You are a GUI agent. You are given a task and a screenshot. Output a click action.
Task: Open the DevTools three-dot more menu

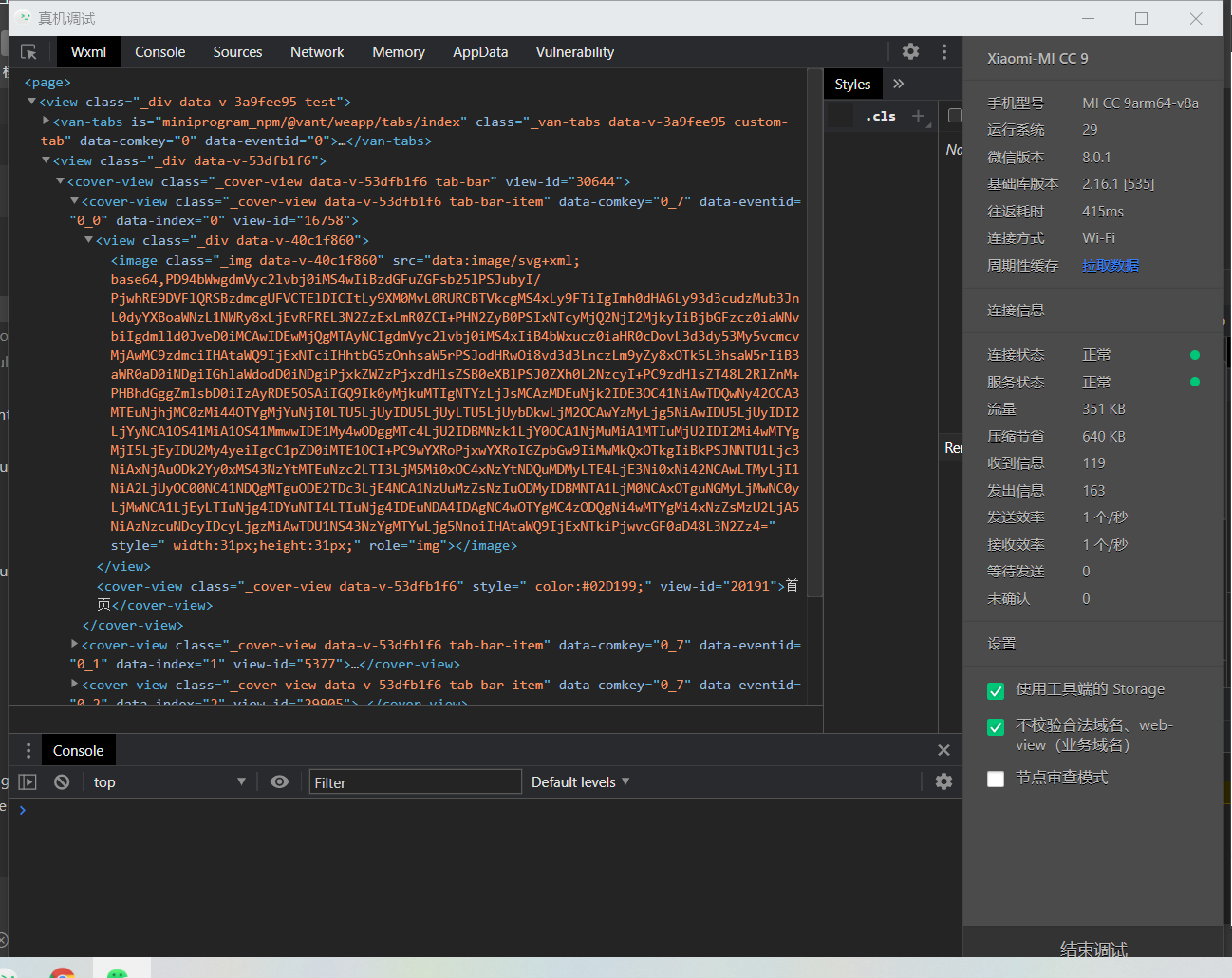944,51
